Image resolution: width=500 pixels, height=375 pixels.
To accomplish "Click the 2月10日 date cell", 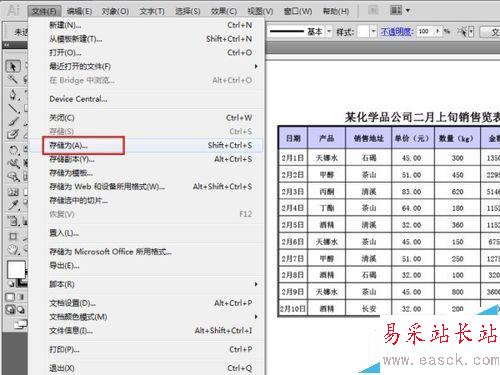I will pyautogui.click(x=293, y=309).
